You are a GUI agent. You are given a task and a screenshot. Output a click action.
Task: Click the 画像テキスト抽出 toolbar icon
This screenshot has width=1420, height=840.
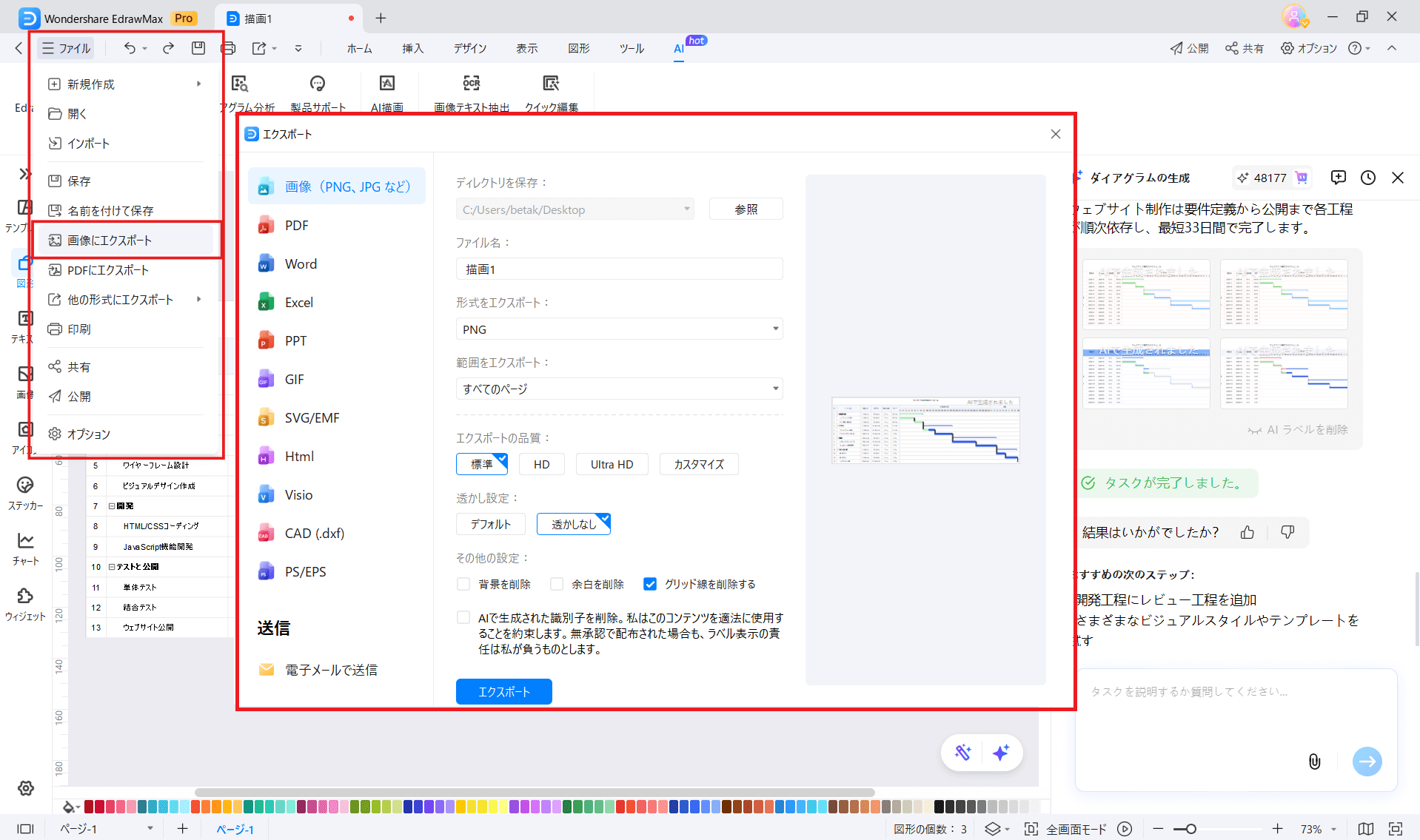pos(471,90)
